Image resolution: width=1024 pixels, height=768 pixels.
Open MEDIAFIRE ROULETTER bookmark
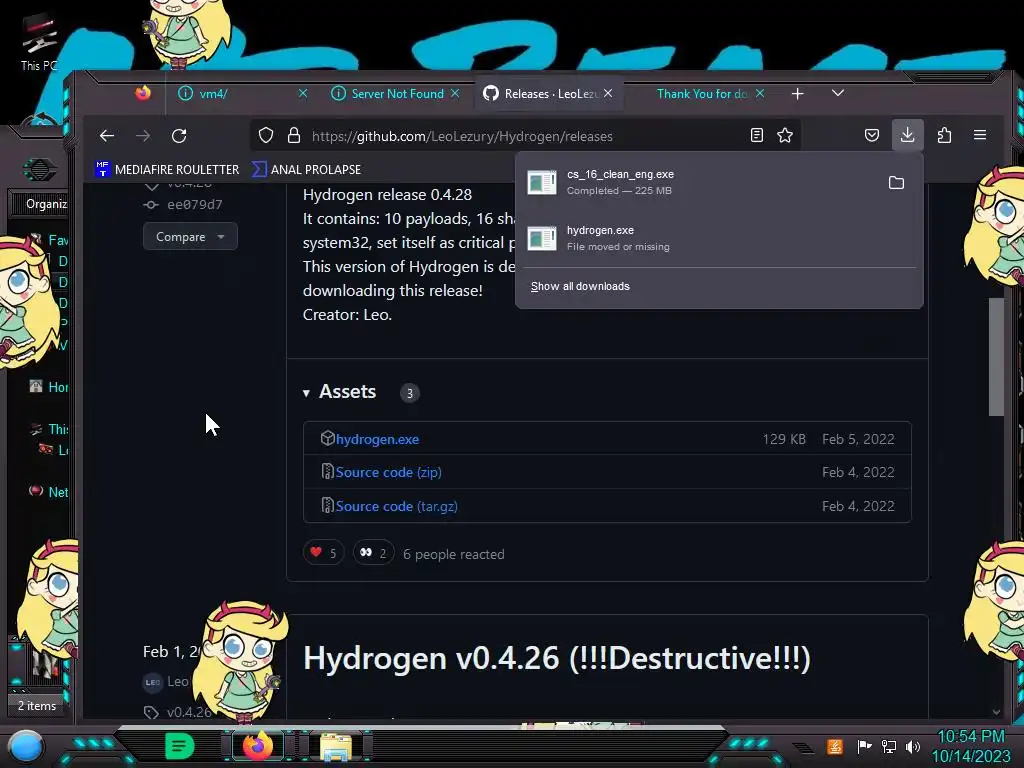[x=167, y=170]
